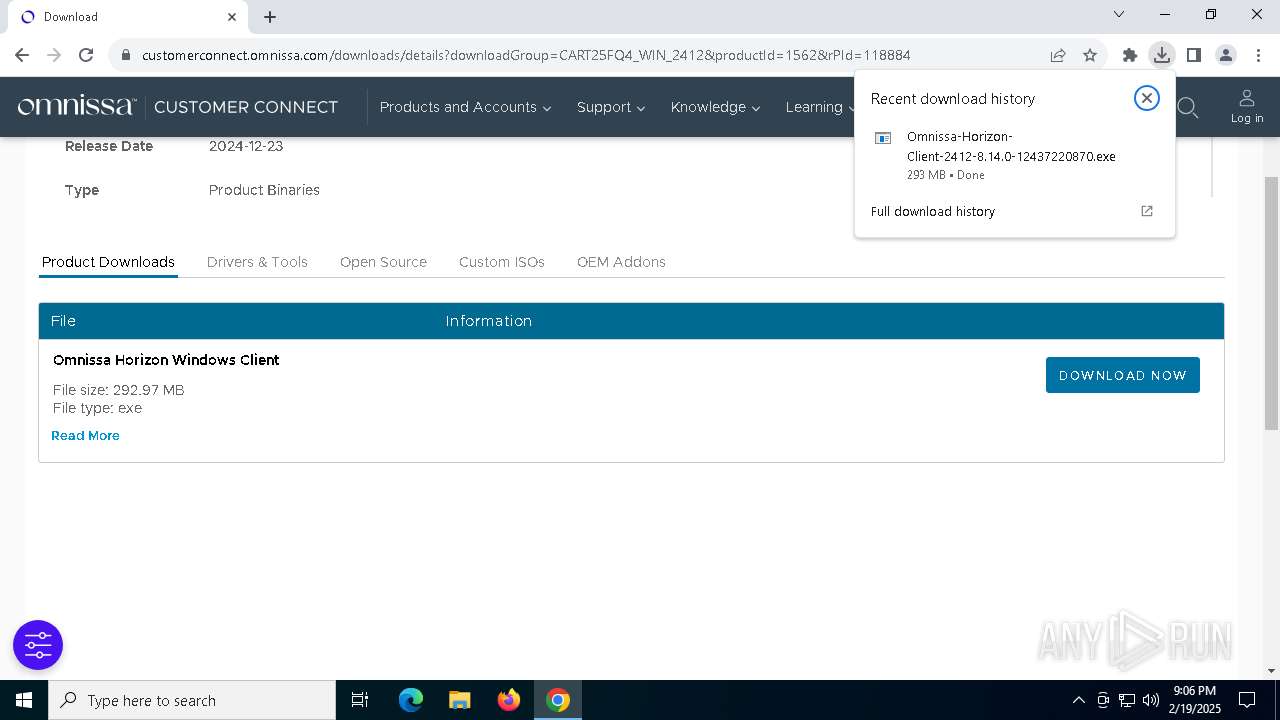Open the side panel icon

pos(1193,55)
